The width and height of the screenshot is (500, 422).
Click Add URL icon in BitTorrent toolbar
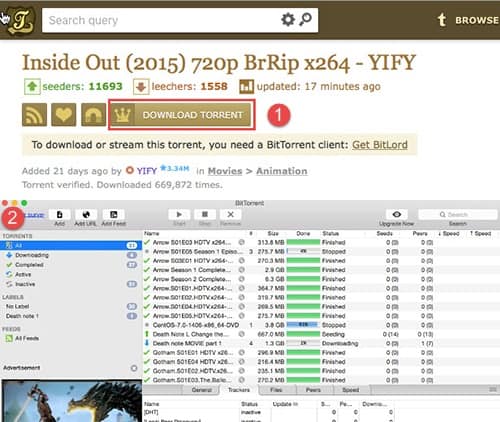coord(86,214)
